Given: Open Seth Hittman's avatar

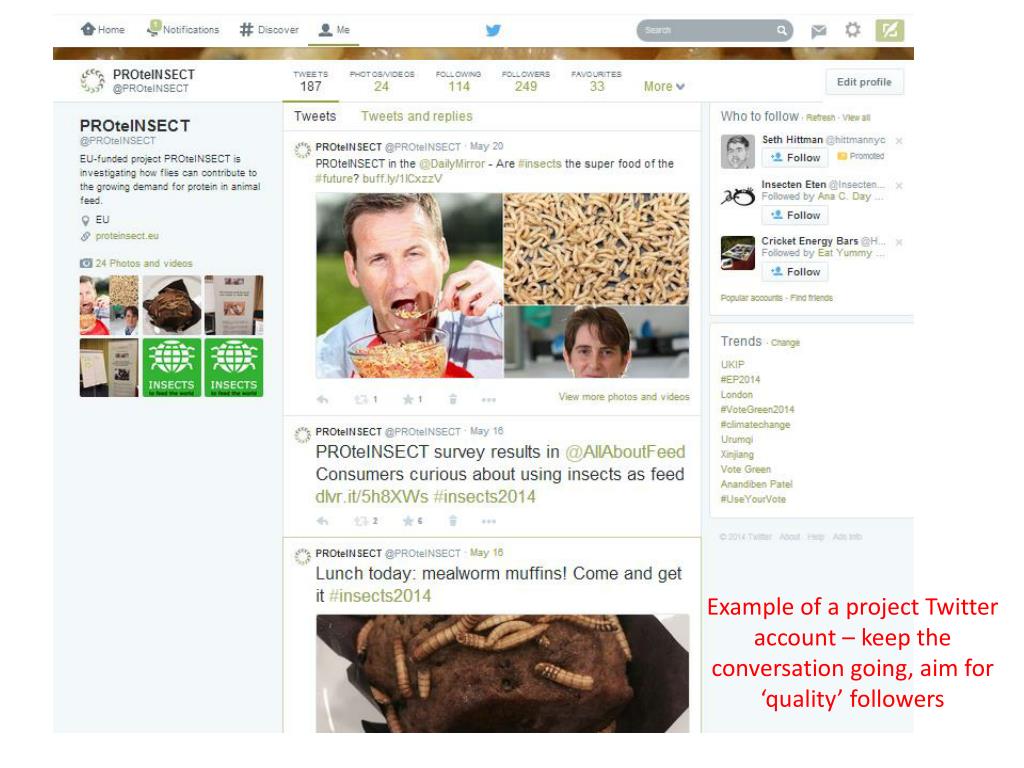Looking at the screenshot, I should [737, 152].
